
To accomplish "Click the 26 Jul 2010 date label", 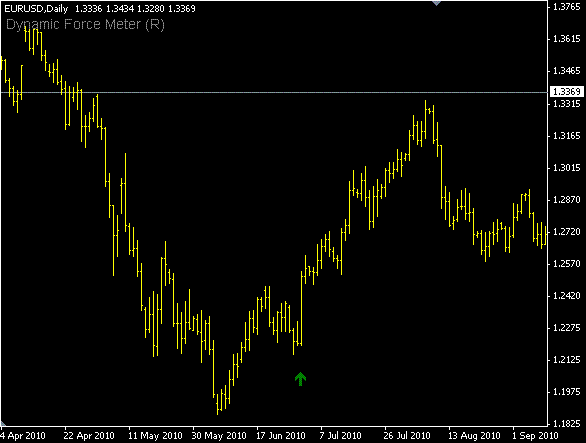I will point(407,436).
